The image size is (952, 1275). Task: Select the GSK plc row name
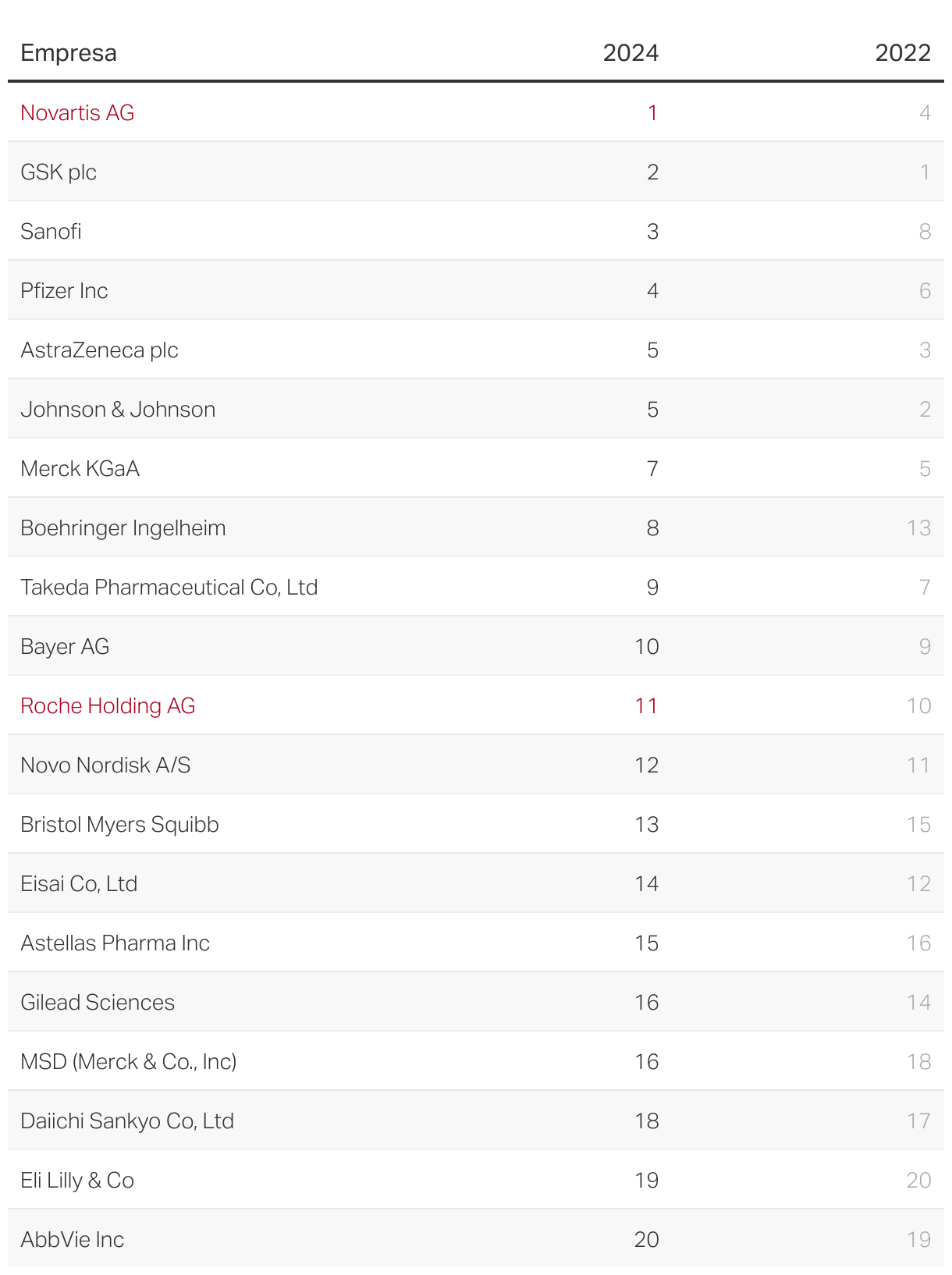(59, 172)
